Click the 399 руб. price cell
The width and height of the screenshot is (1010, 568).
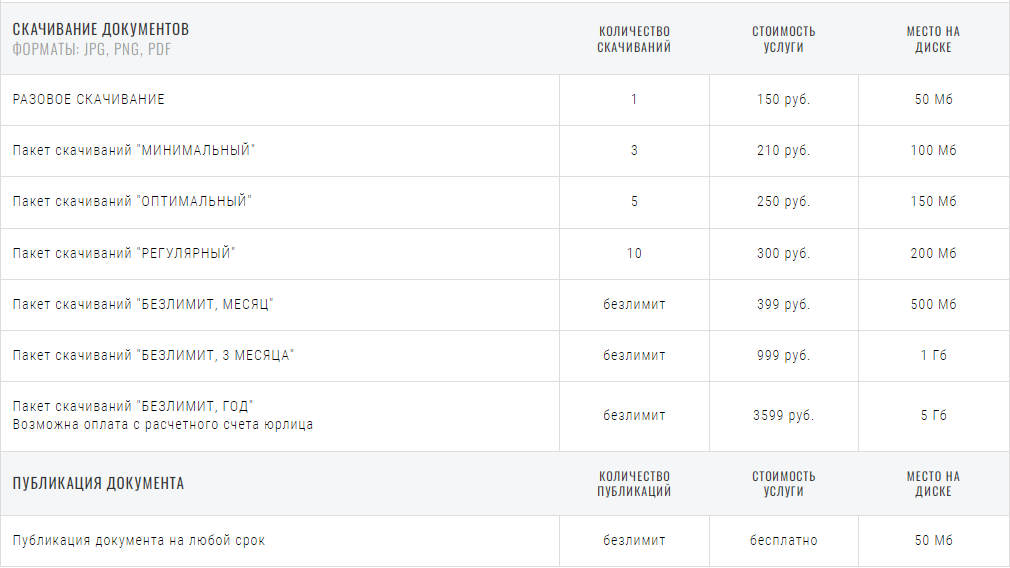point(783,305)
